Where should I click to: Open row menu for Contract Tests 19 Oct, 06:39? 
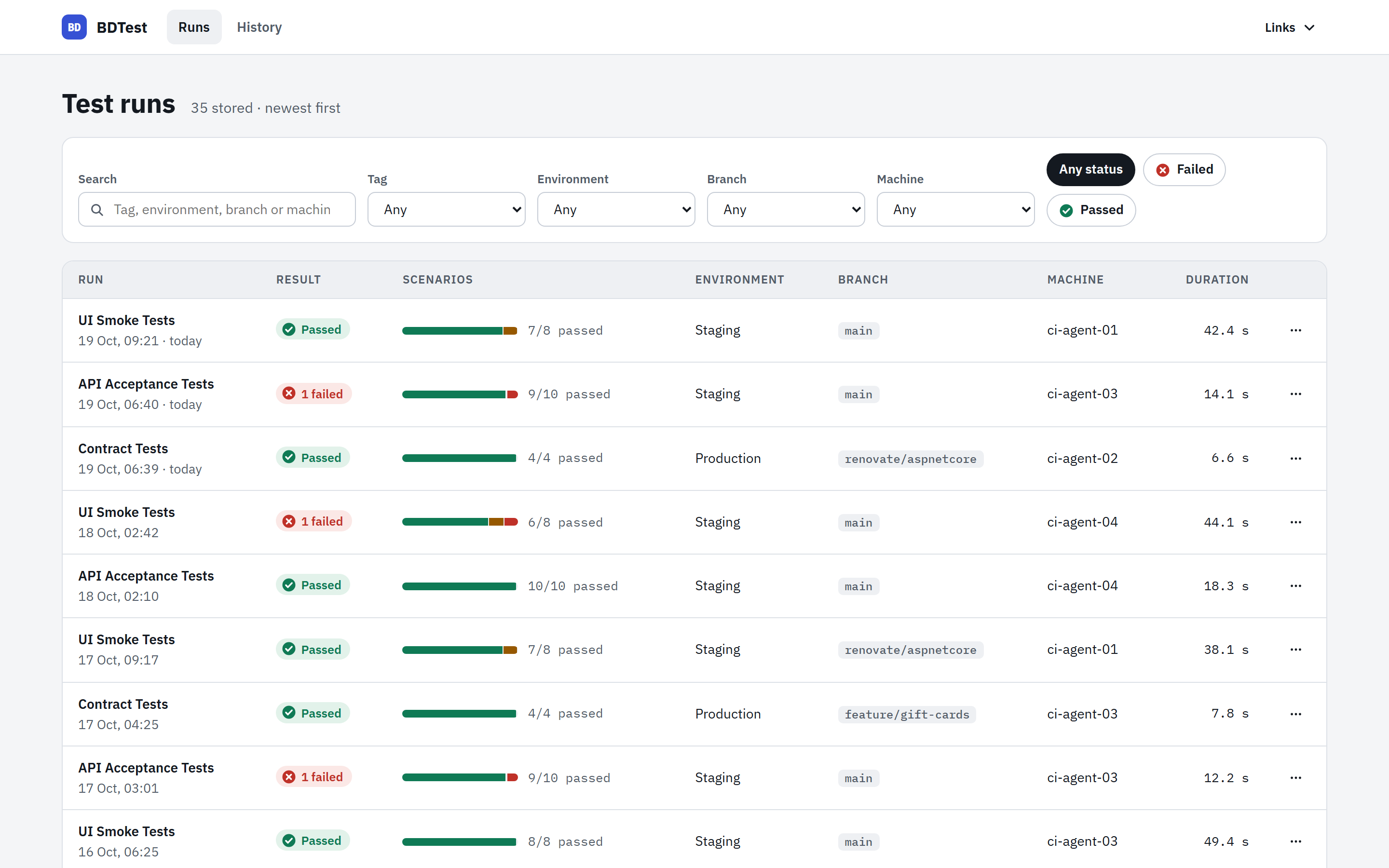point(1295,458)
